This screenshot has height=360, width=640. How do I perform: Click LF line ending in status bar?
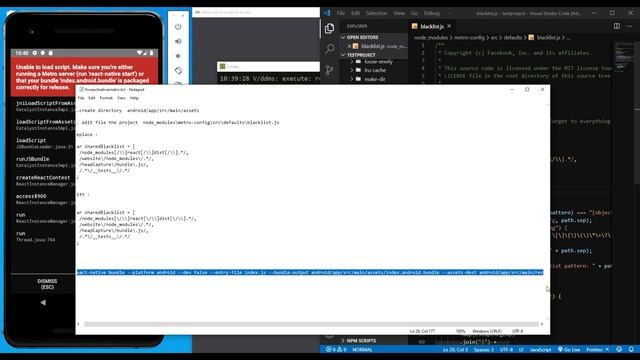click(521, 349)
